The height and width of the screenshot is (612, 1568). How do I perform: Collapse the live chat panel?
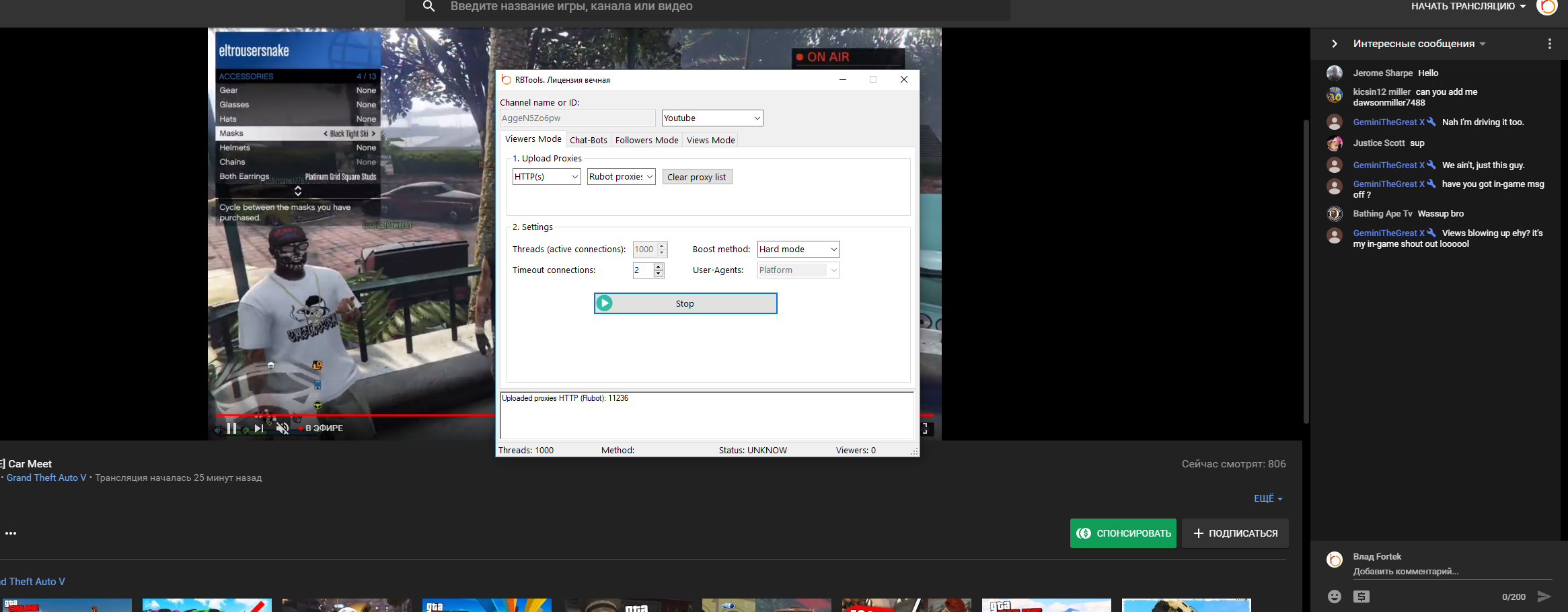click(x=1335, y=44)
